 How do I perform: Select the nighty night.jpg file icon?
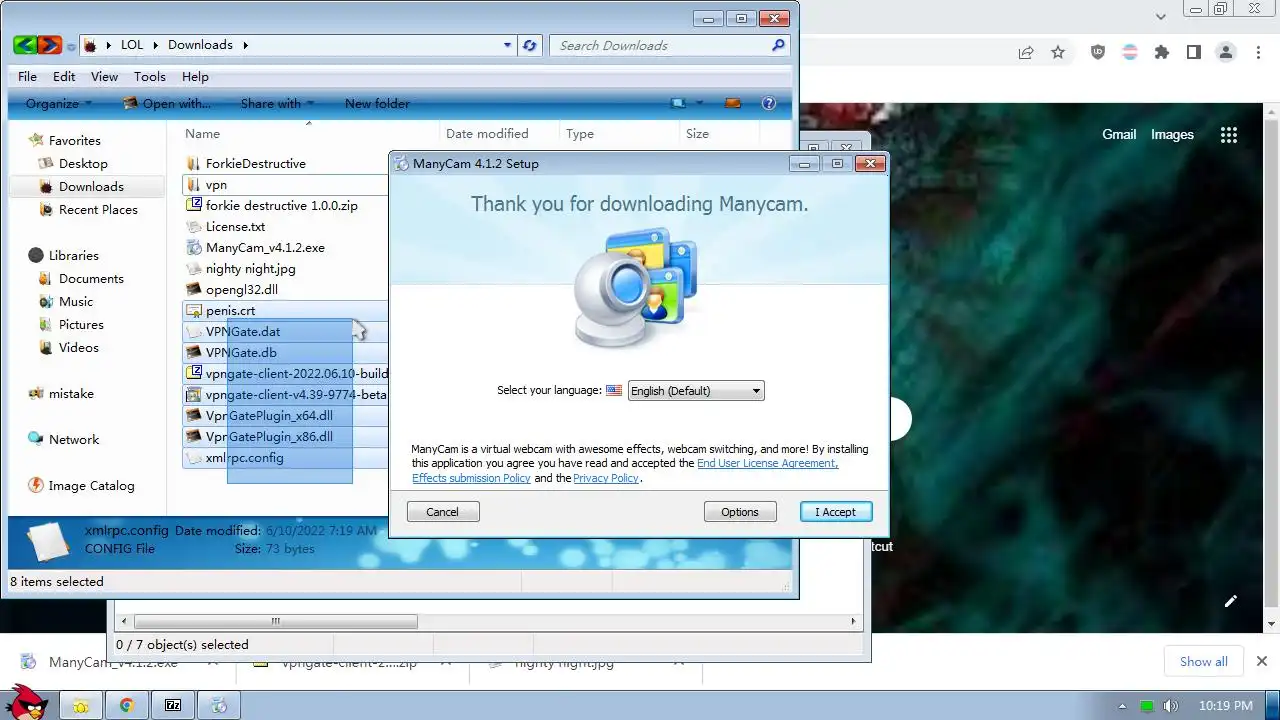pyautogui.click(x=194, y=268)
